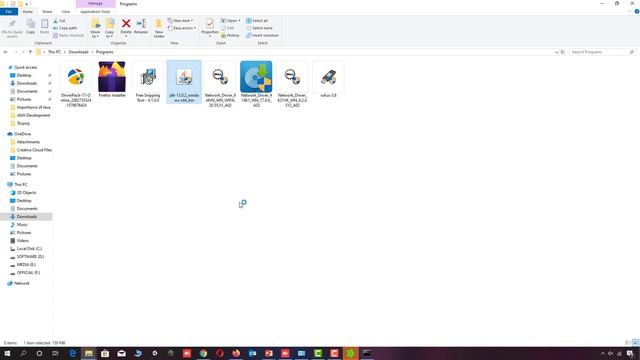The image size is (640, 360).
Task: Click Downloads in the address bar path
Action: tap(78, 52)
